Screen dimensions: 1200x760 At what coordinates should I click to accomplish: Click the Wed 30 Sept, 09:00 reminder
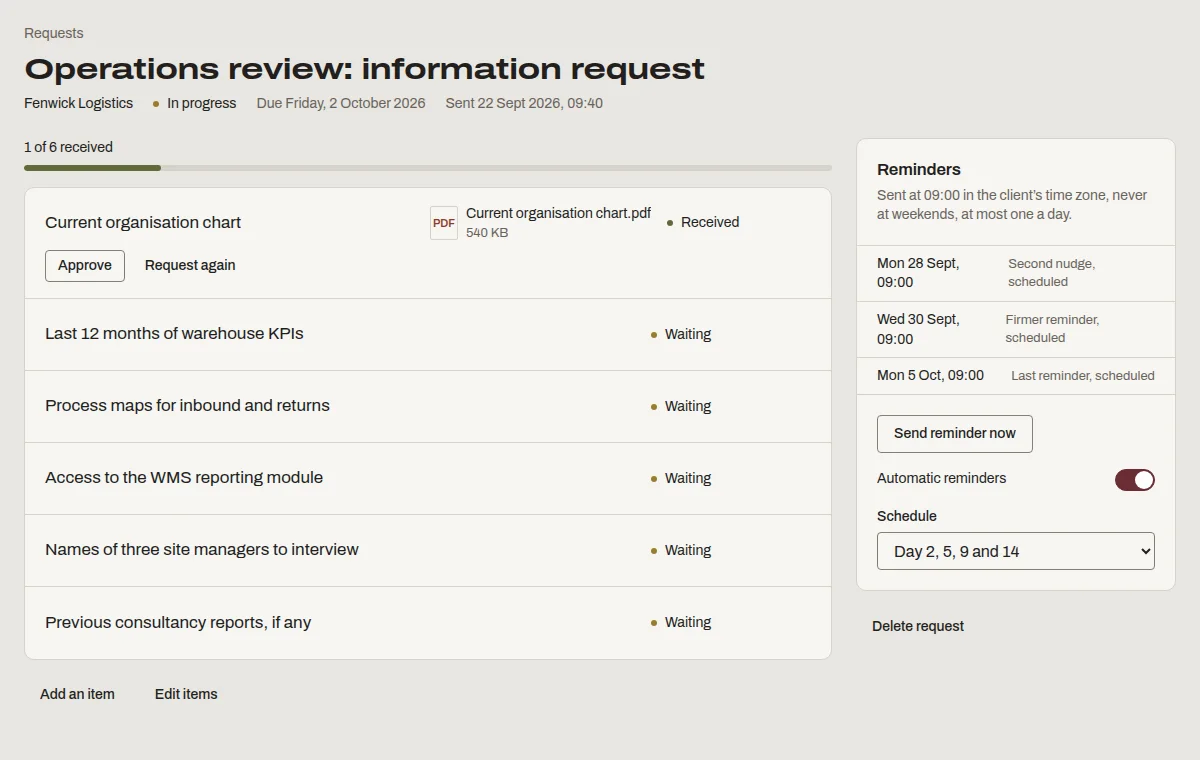[x=918, y=329]
